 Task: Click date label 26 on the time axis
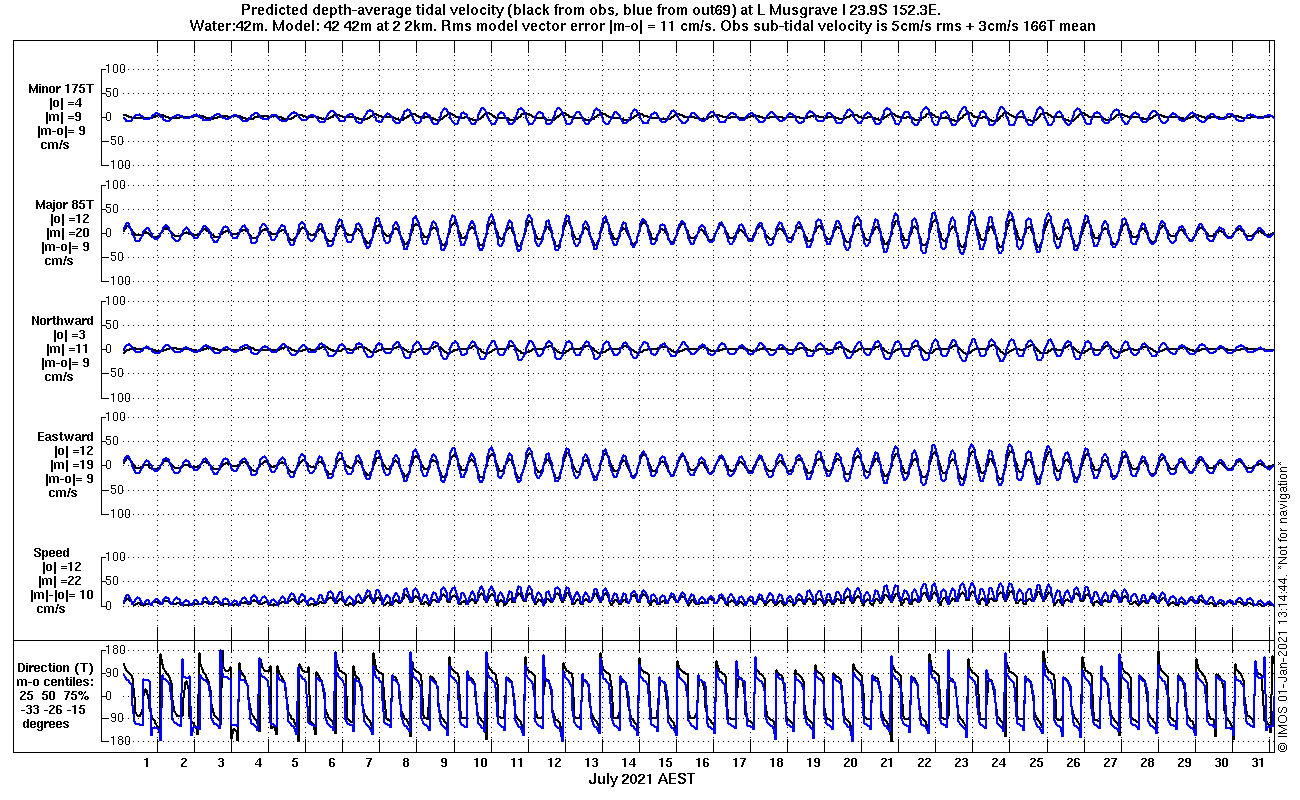1072,762
